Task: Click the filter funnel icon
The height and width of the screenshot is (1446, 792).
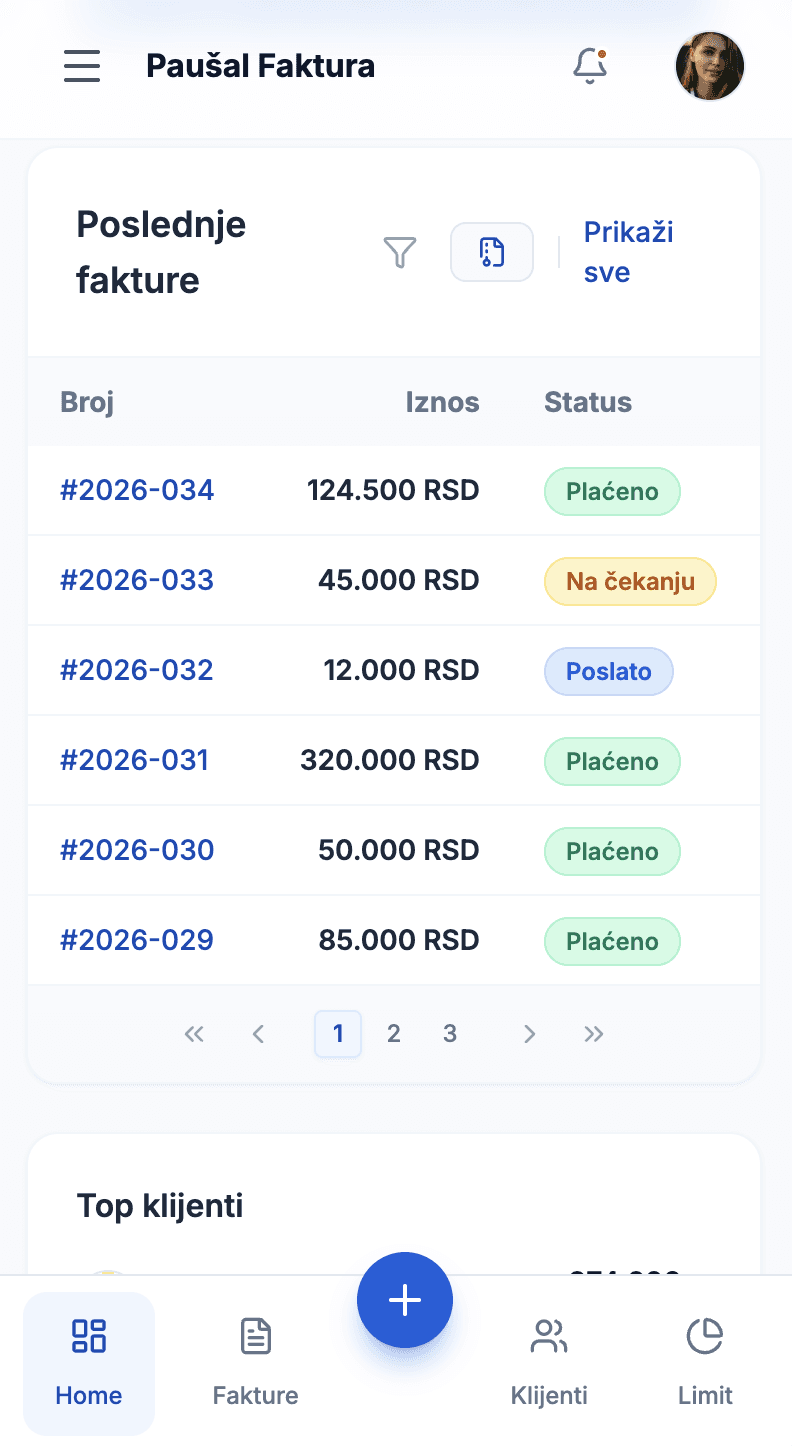Action: coord(400,252)
